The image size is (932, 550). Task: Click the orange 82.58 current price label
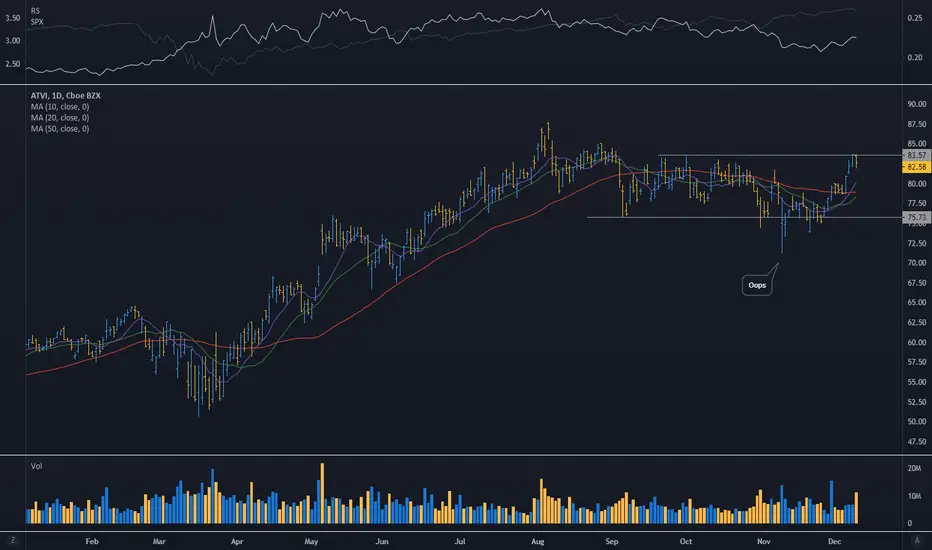pyautogui.click(x=916, y=167)
